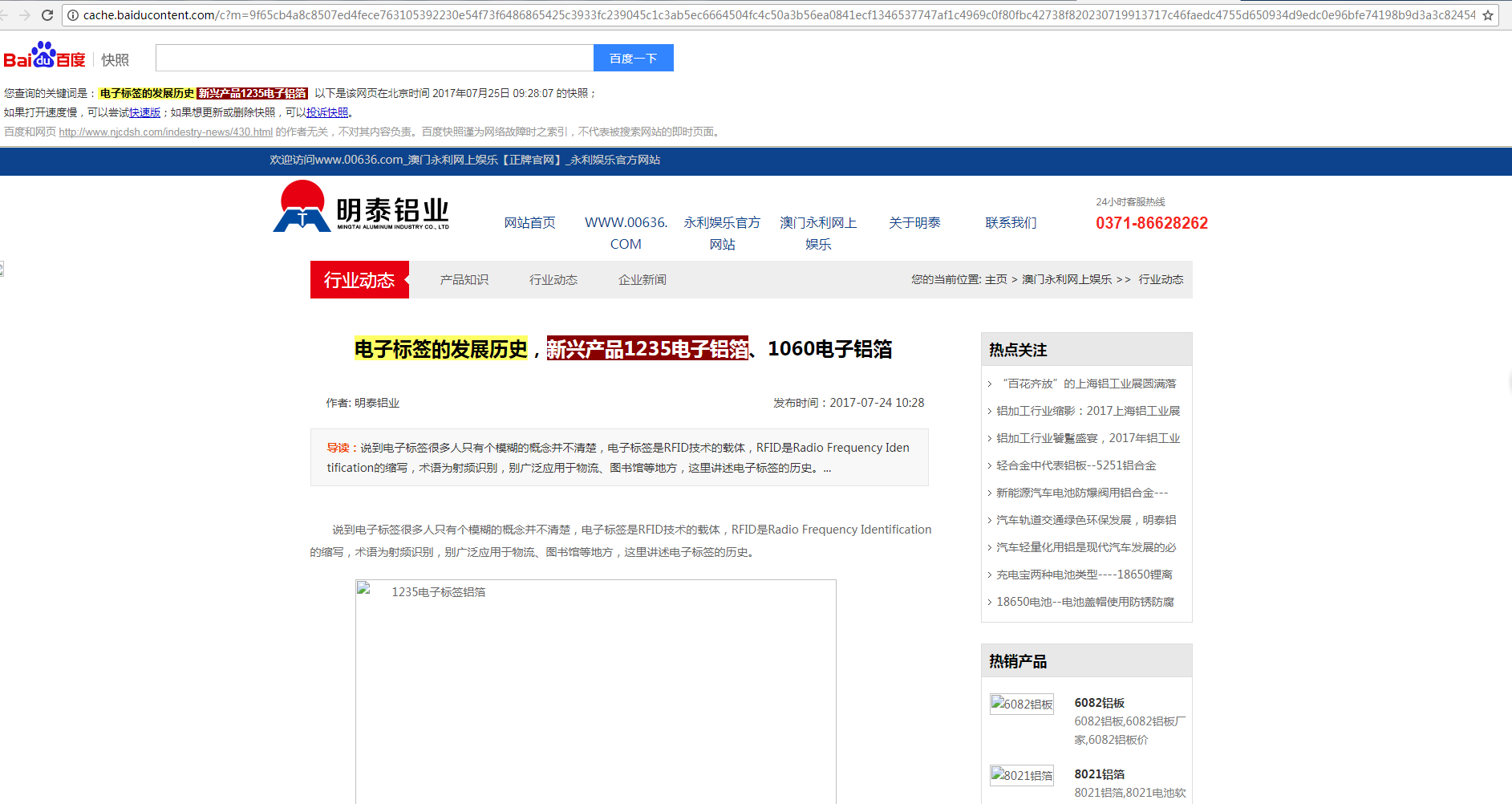This screenshot has width=1512, height=804.
Task: Open 澳门永利网上娱乐 navigation item
Action: [818, 233]
